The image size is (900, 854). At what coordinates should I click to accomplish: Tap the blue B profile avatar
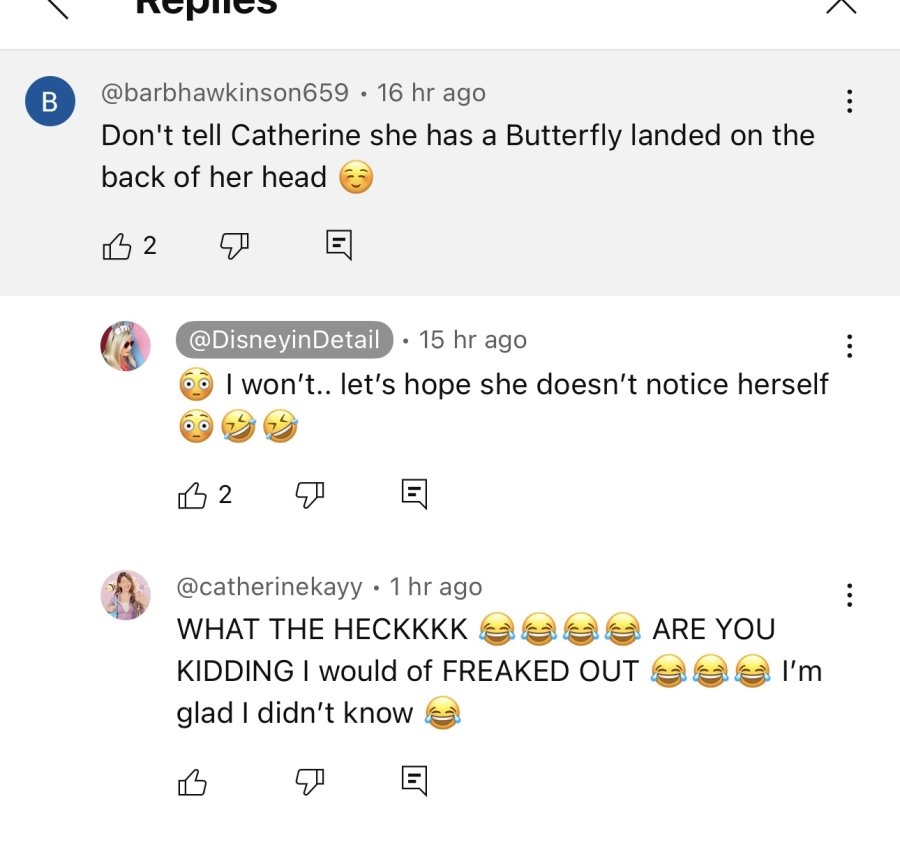50,101
